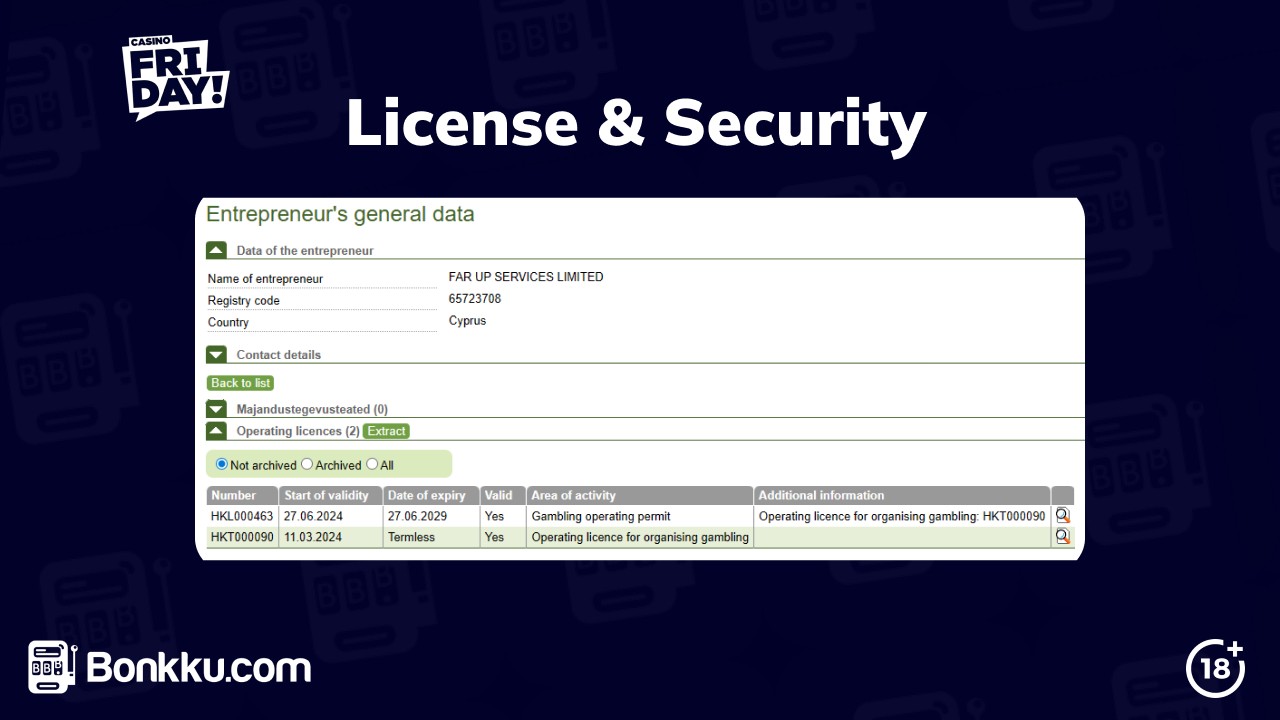The width and height of the screenshot is (1280, 720).
Task: Click the expiry date 27.06.2029
Action: point(417,517)
